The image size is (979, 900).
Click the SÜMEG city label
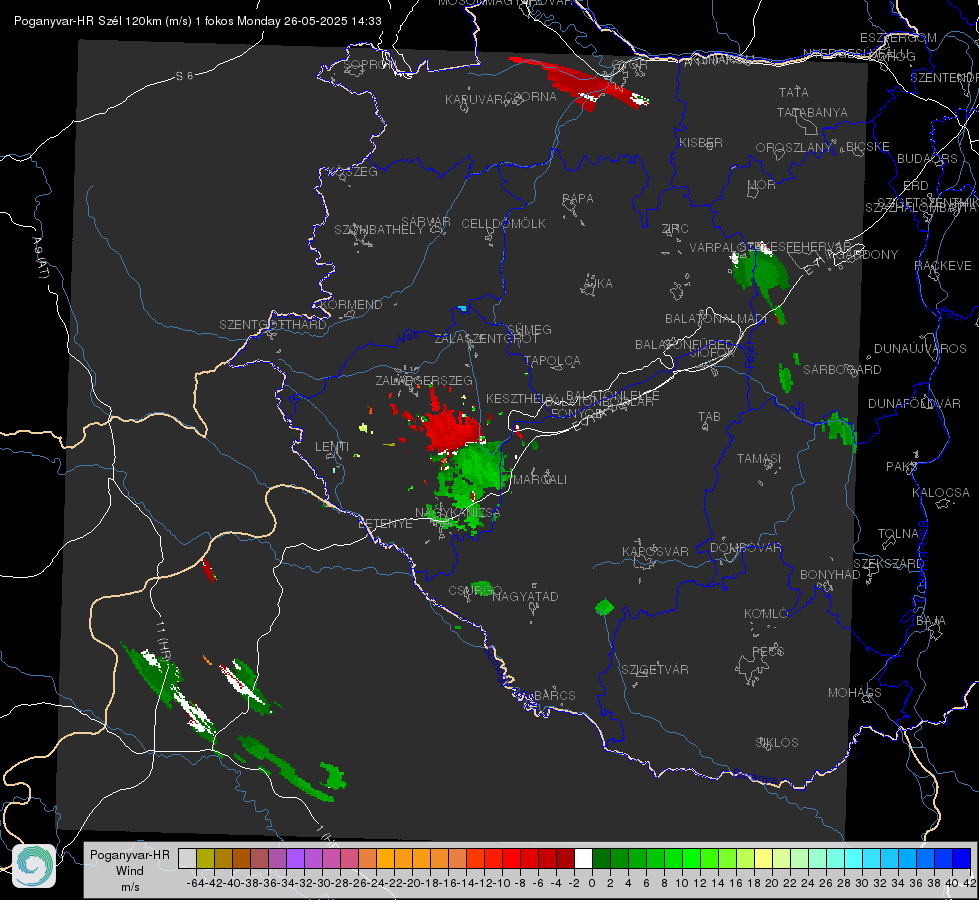click(x=529, y=330)
